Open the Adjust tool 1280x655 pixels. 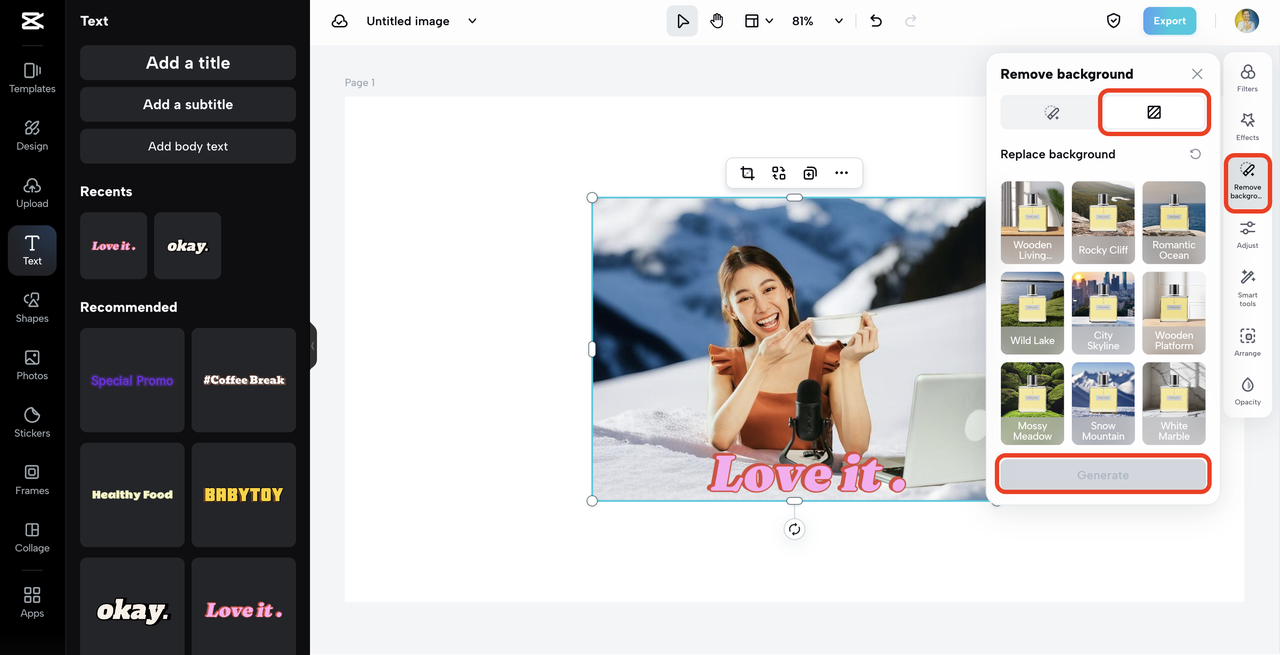pyautogui.click(x=1247, y=235)
